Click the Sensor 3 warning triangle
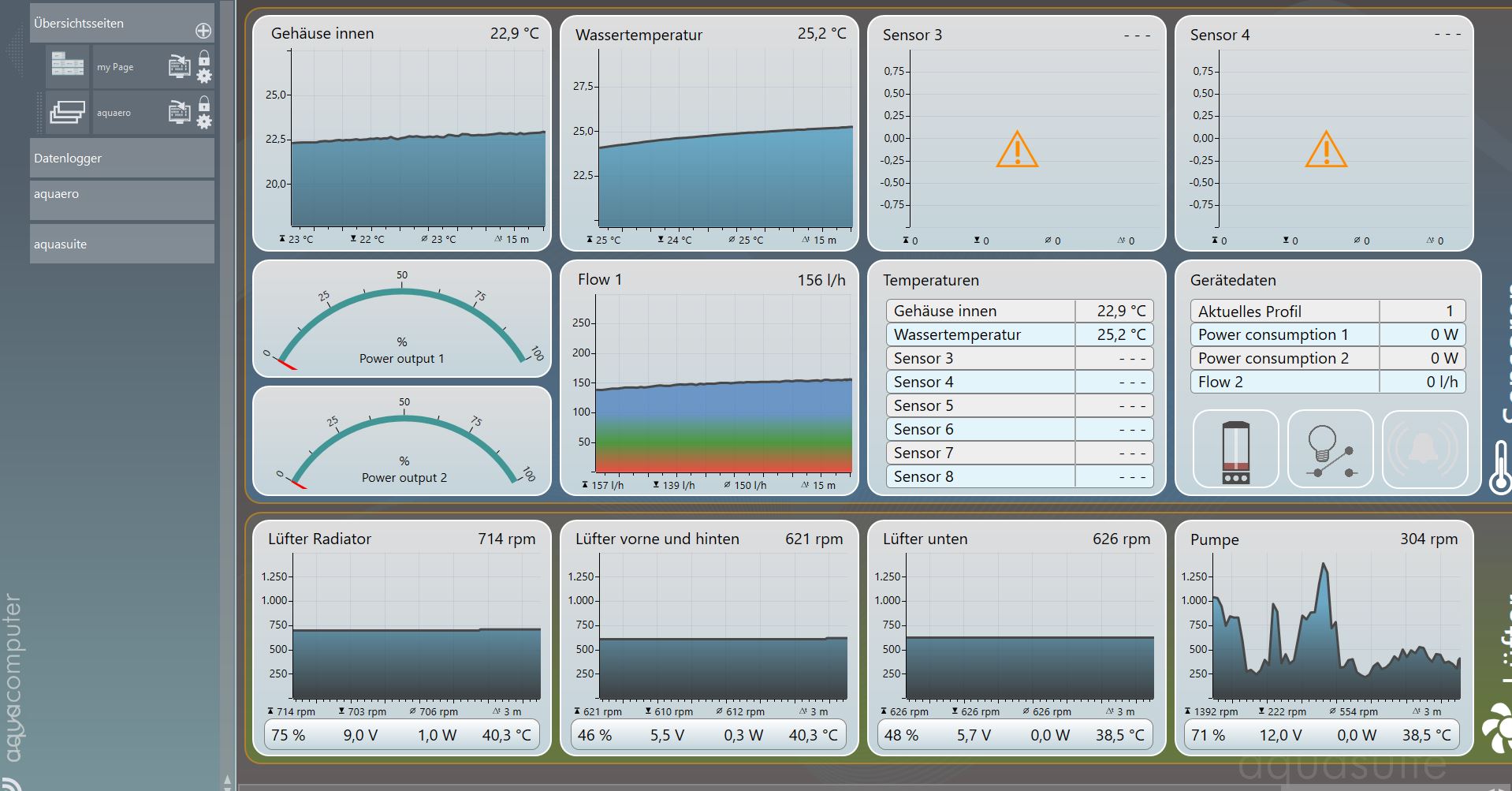1512x791 pixels. (x=1016, y=149)
